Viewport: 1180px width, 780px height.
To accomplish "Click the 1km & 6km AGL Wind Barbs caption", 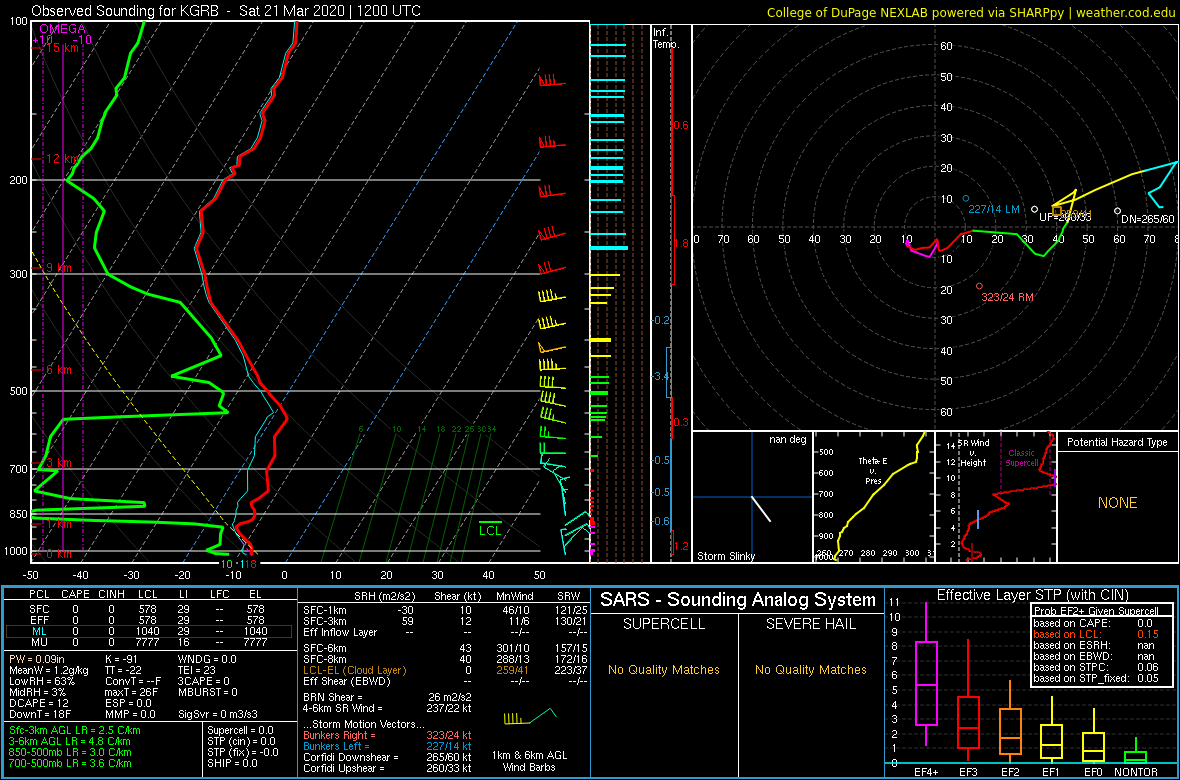I will (x=530, y=762).
